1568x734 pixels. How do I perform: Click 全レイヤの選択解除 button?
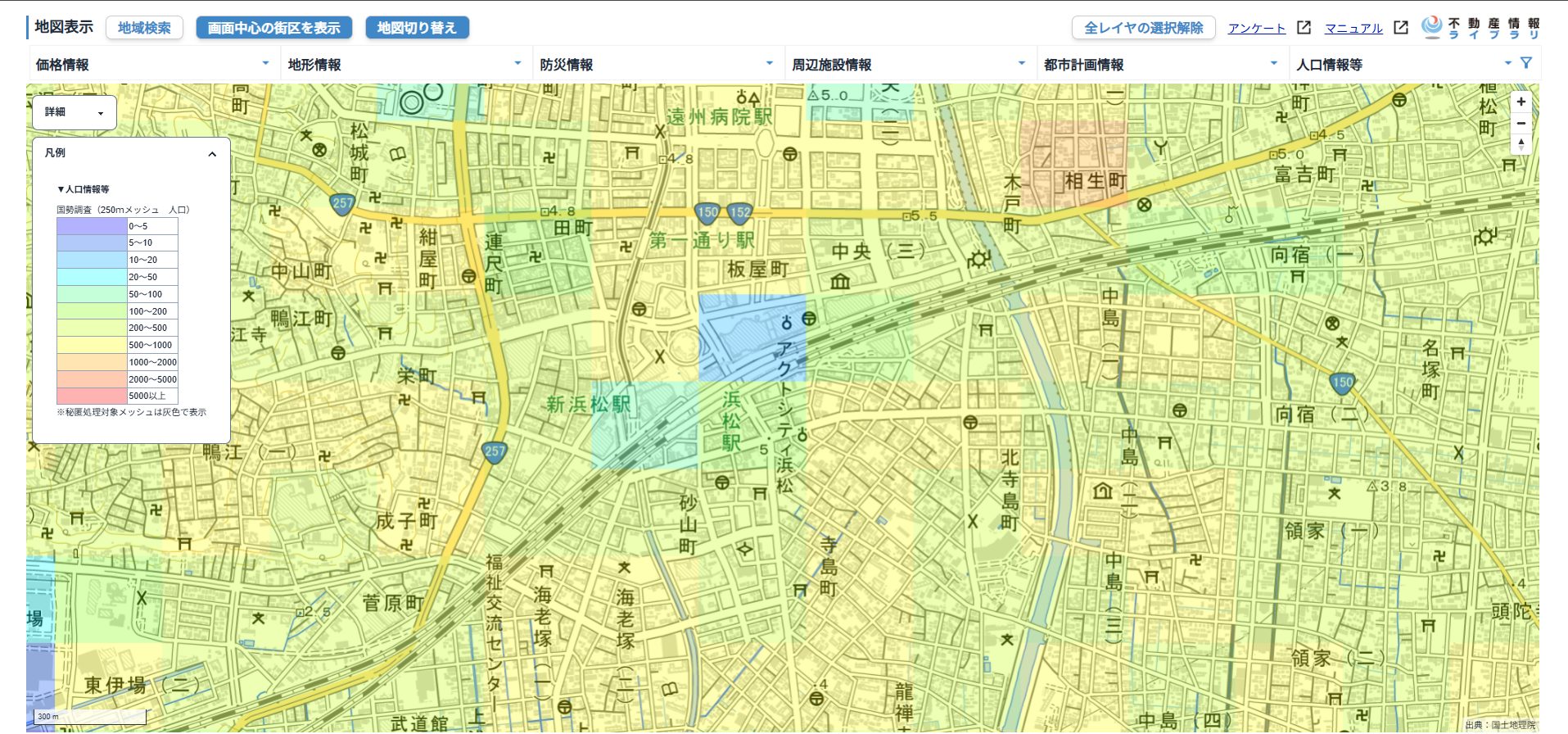pyautogui.click(x=1144, y=28)
